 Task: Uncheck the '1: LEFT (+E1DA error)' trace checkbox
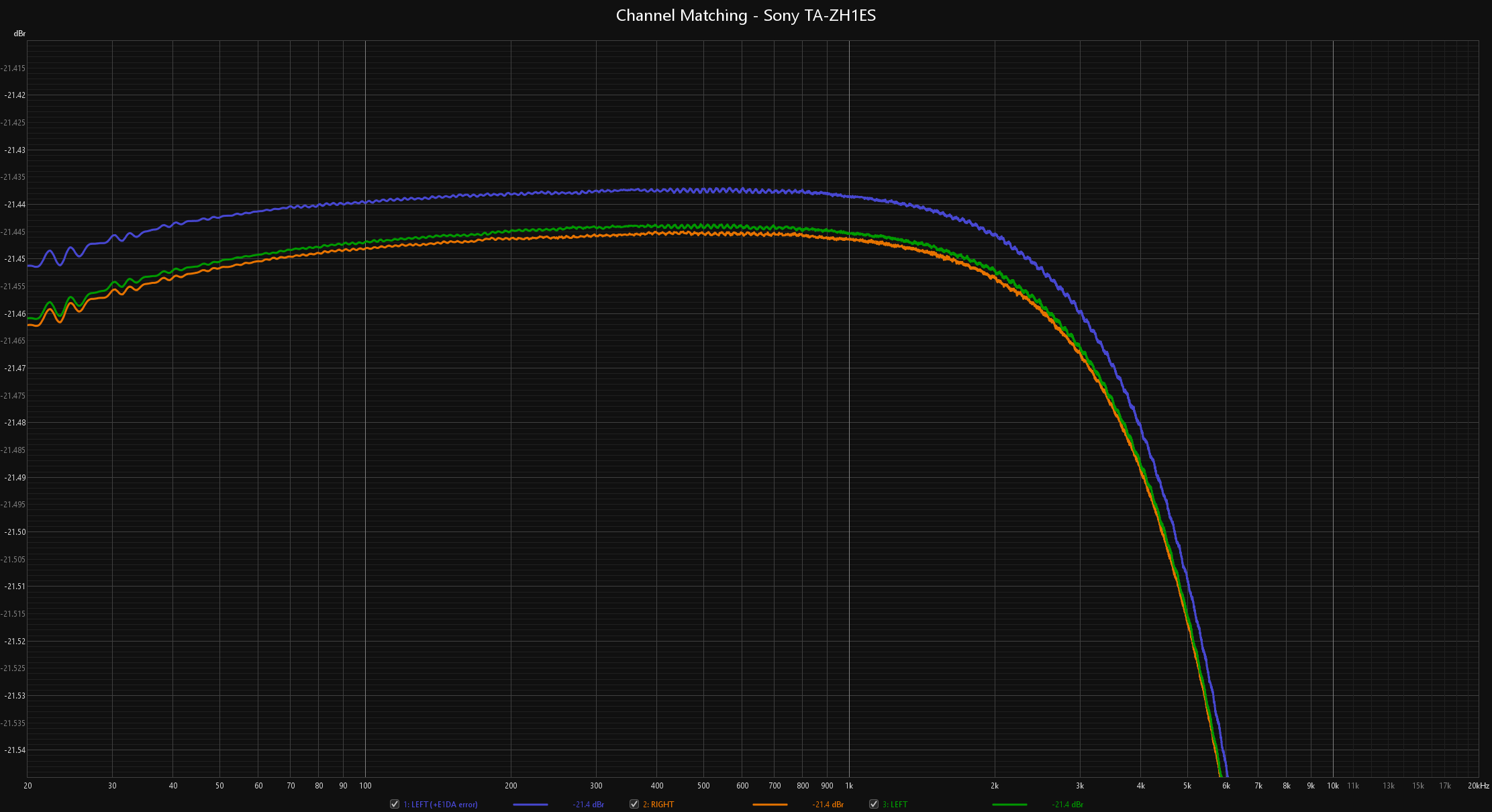coord(395,804)
